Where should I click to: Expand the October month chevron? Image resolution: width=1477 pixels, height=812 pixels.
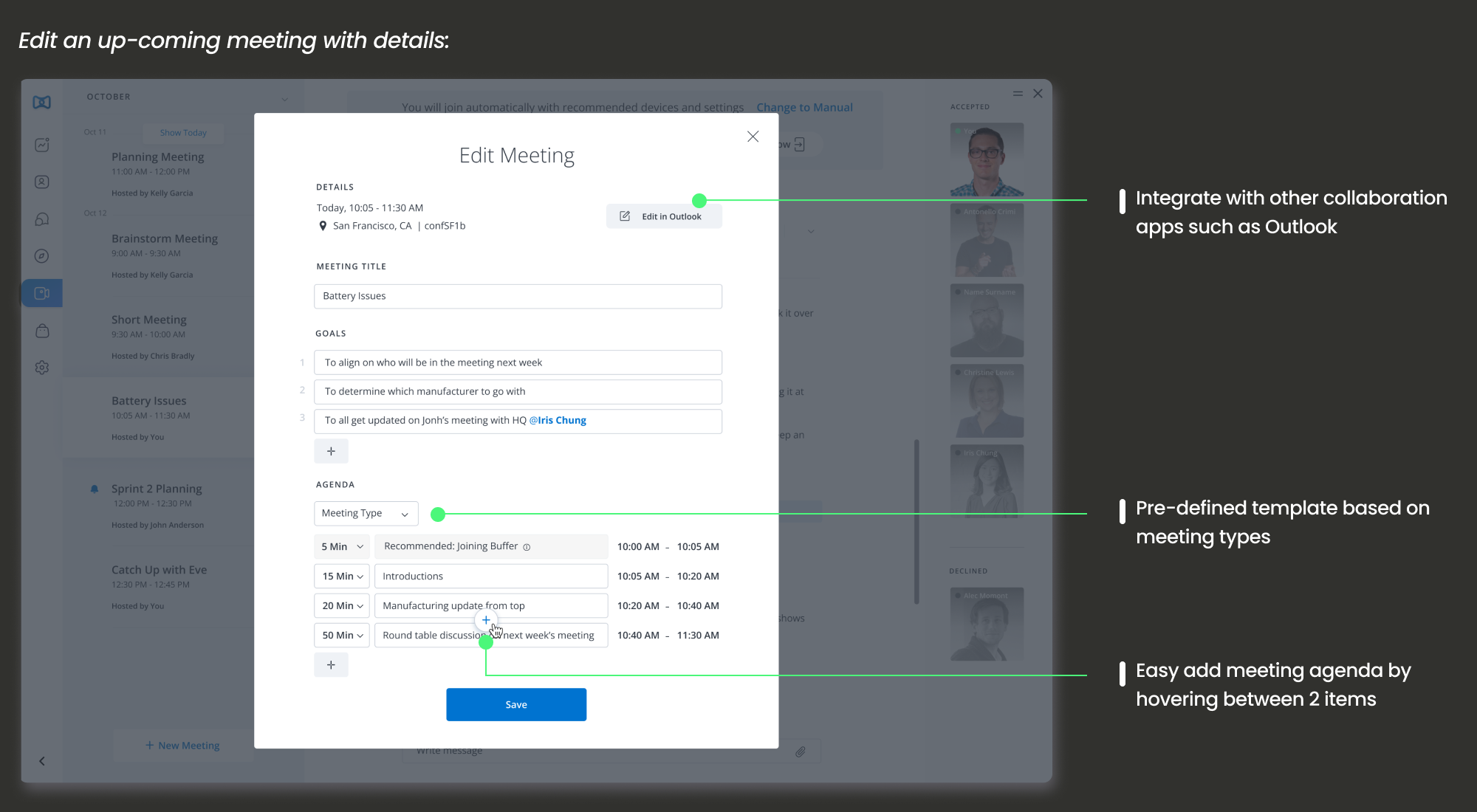click(285, 99)
